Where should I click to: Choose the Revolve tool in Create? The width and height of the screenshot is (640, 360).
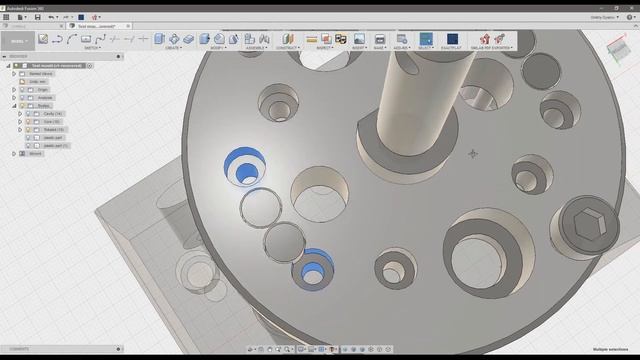pos(174,39)
